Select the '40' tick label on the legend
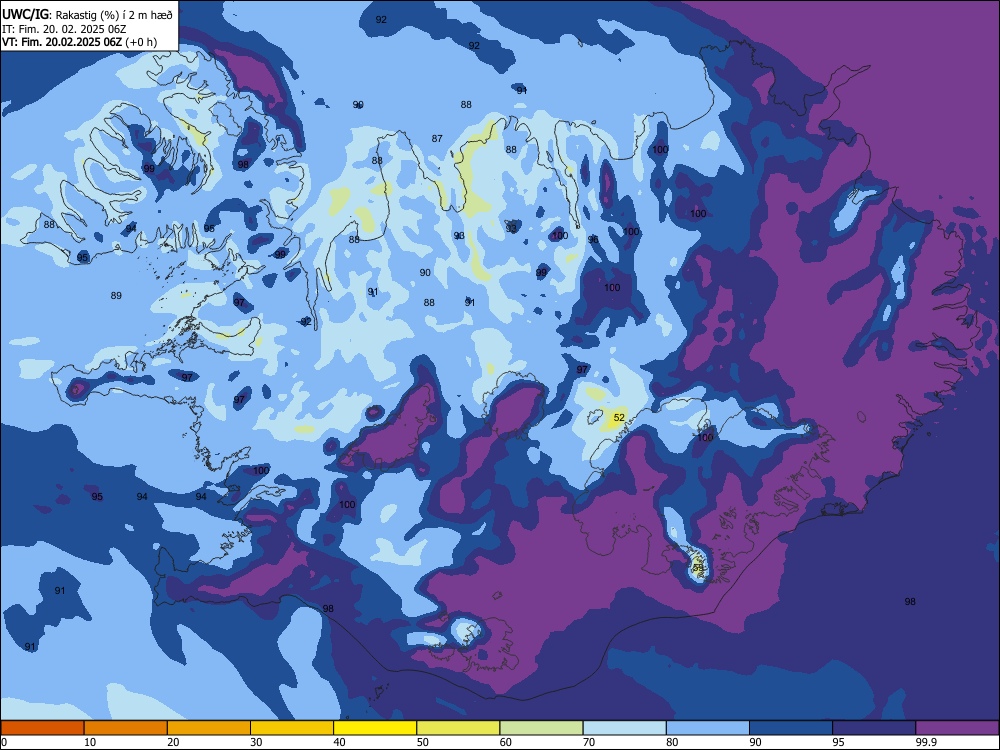Viewport: 1000px width, 750px height. point(340,742)
